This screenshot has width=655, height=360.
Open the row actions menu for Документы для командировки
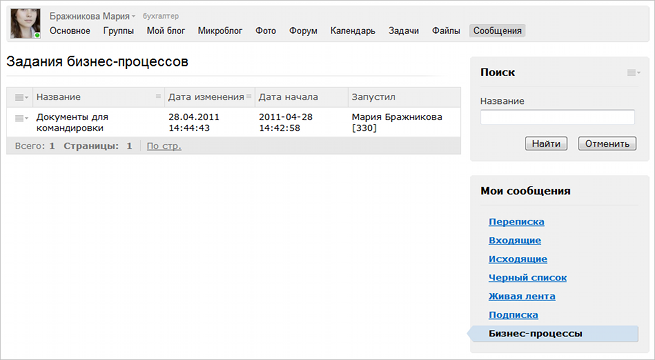(x=21, y=119)
